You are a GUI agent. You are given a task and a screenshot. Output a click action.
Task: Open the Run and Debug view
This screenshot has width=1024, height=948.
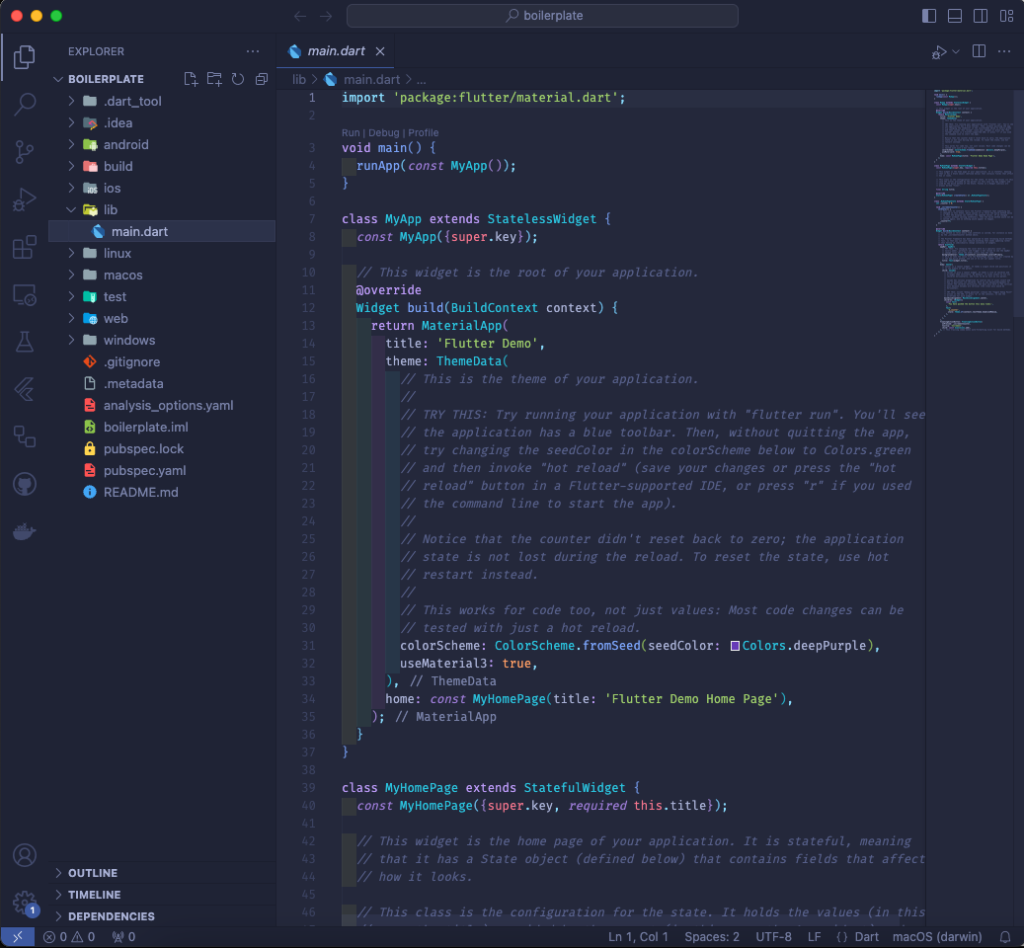(x=25, y=199)
